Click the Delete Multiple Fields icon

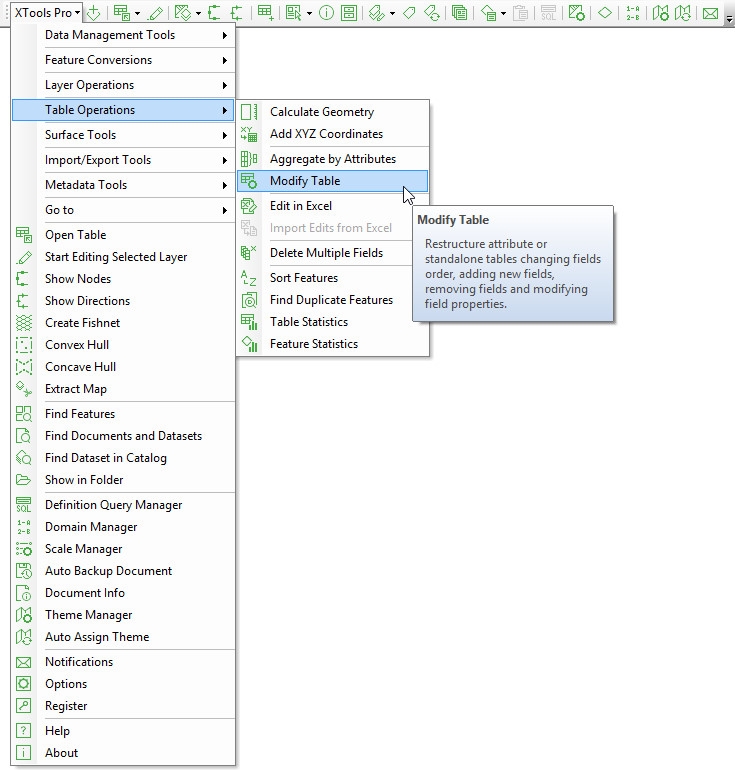[249, 253]
